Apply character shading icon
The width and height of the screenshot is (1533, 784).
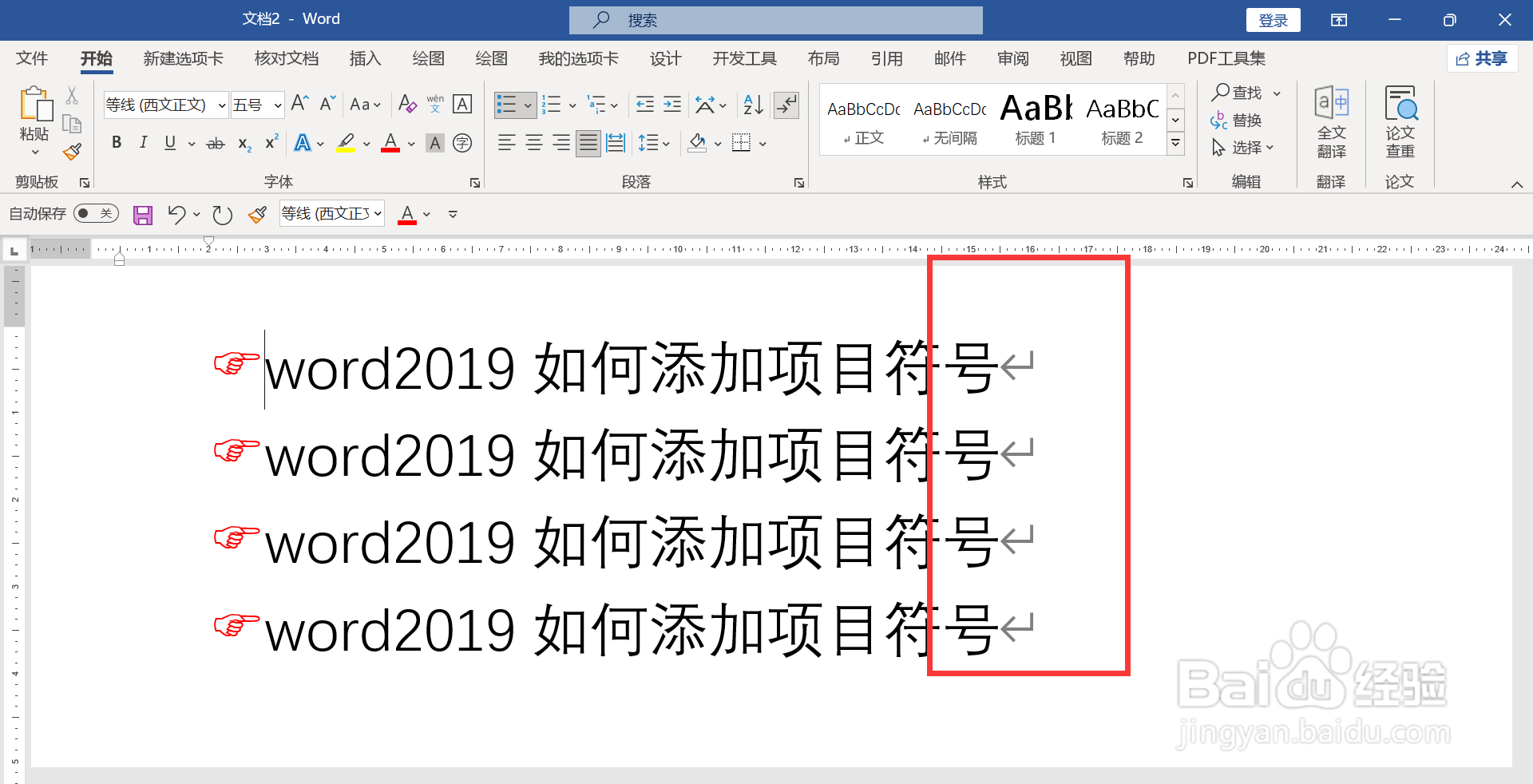click(x=435, y=143)
